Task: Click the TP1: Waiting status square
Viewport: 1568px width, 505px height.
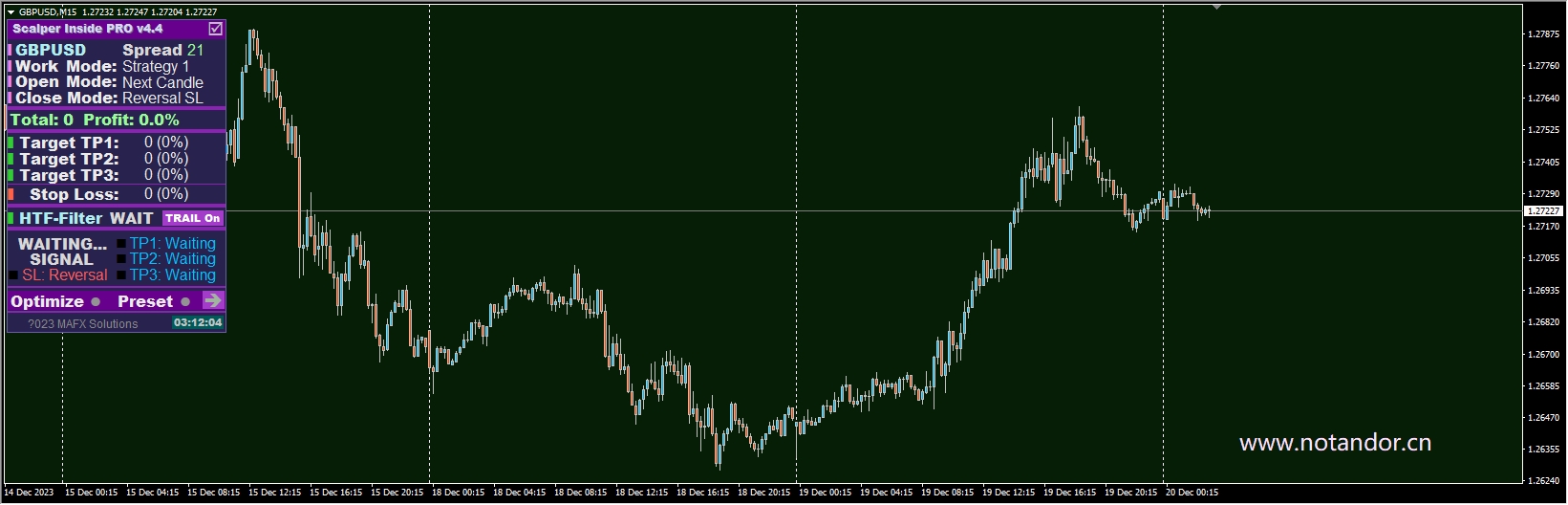Action: [121, 244]
